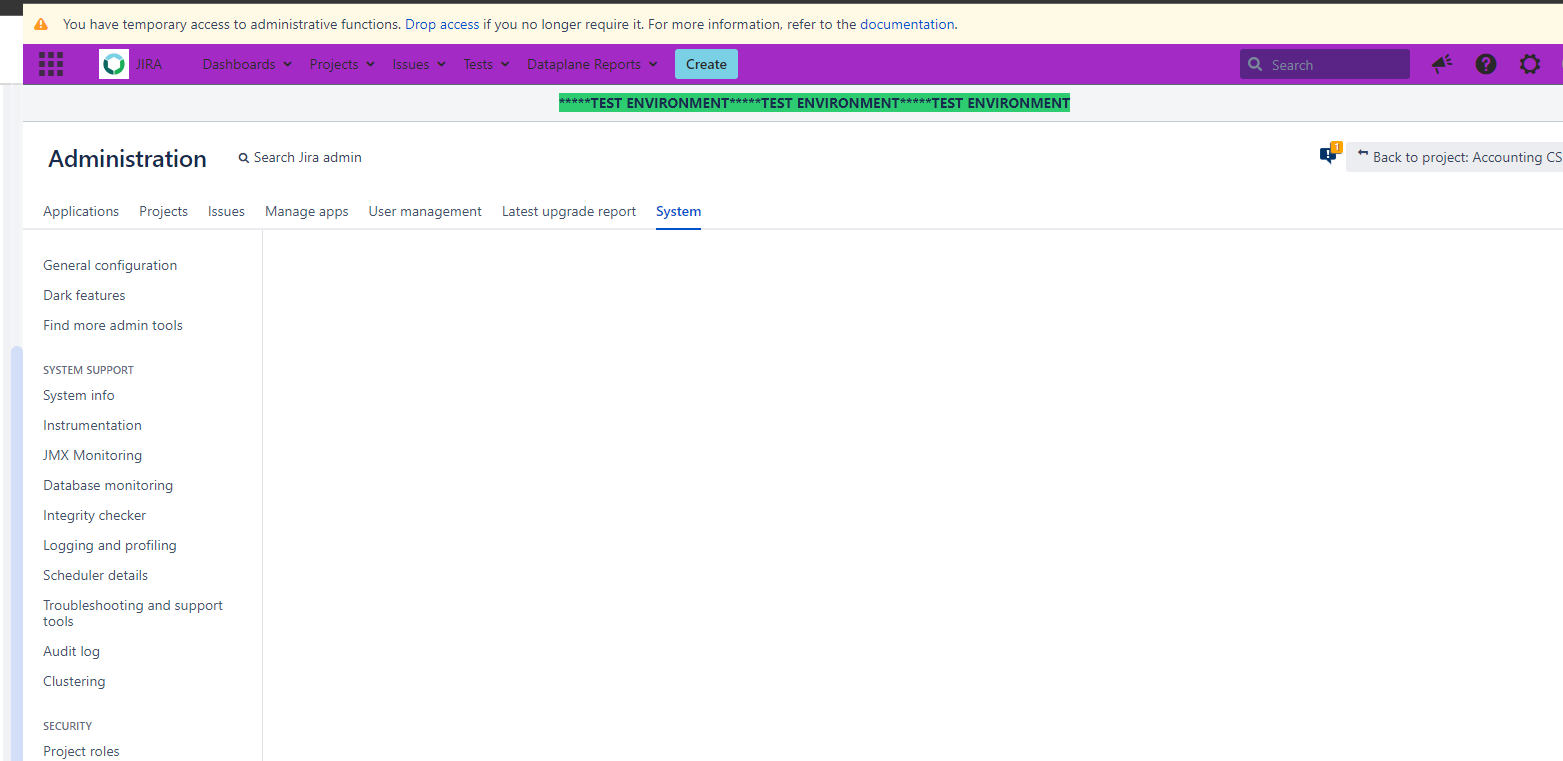Viewport: 1563px width, 761px height.
Task: Expand the Tests dropdown menu
Action: coord(486,64)
